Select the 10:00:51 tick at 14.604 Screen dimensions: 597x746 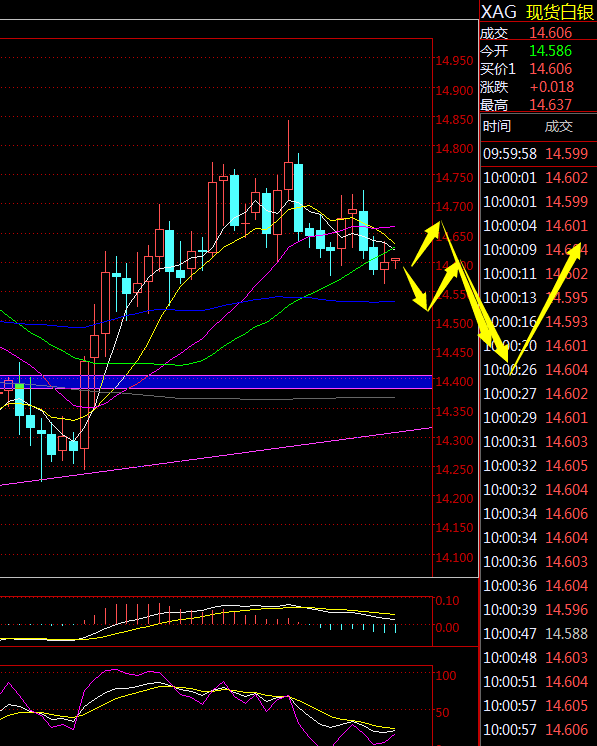[x=538, y=681]
